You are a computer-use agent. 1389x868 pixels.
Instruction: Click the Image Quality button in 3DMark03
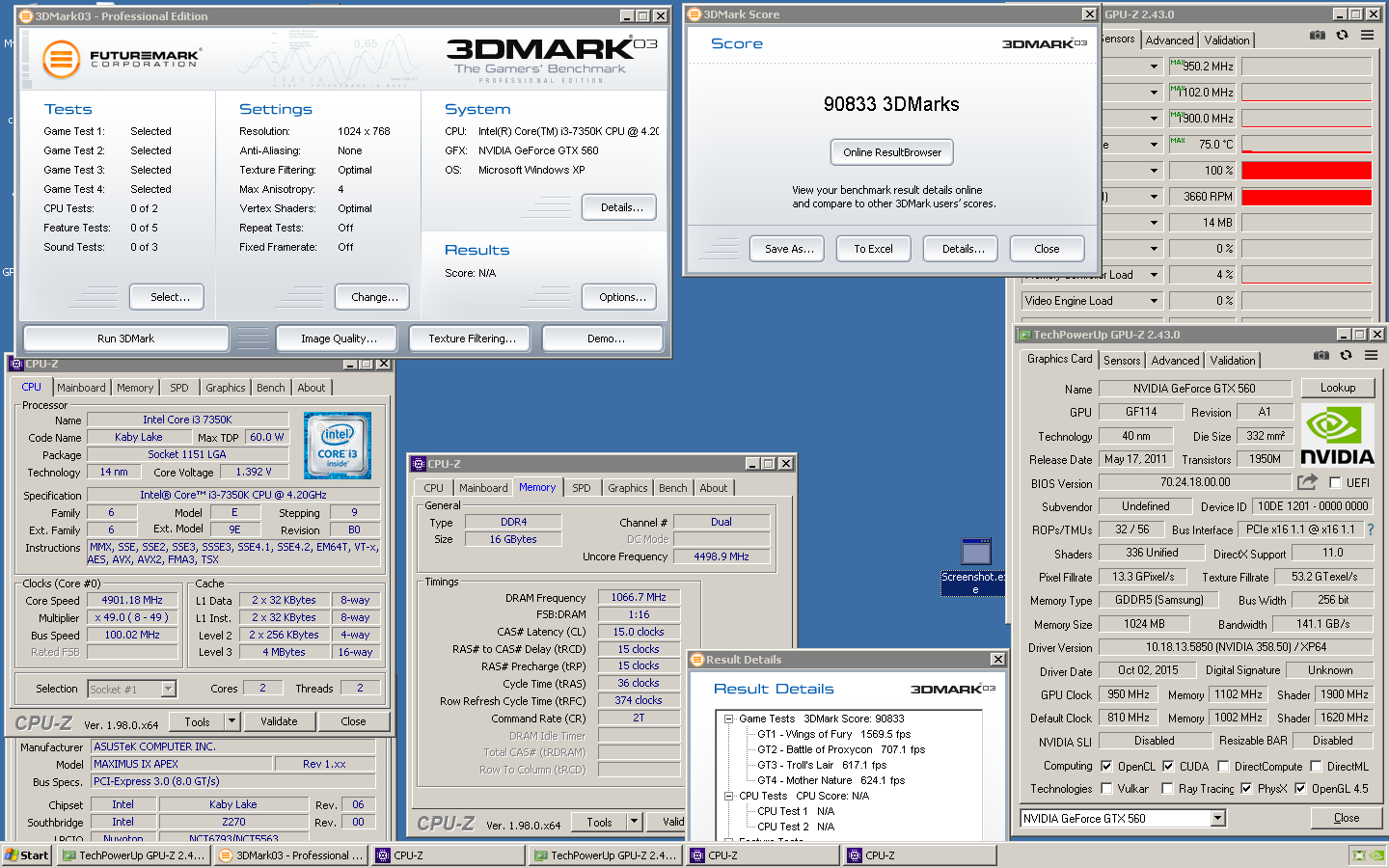click(339, 339)
